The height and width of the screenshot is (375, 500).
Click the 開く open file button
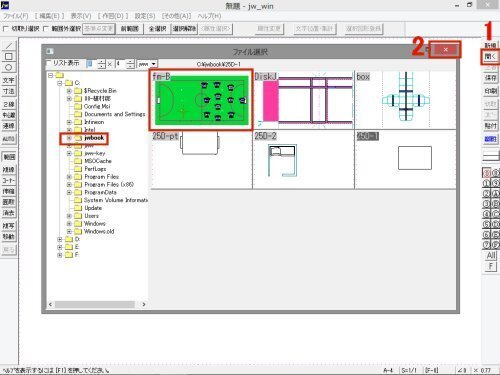tap(490, 57)
